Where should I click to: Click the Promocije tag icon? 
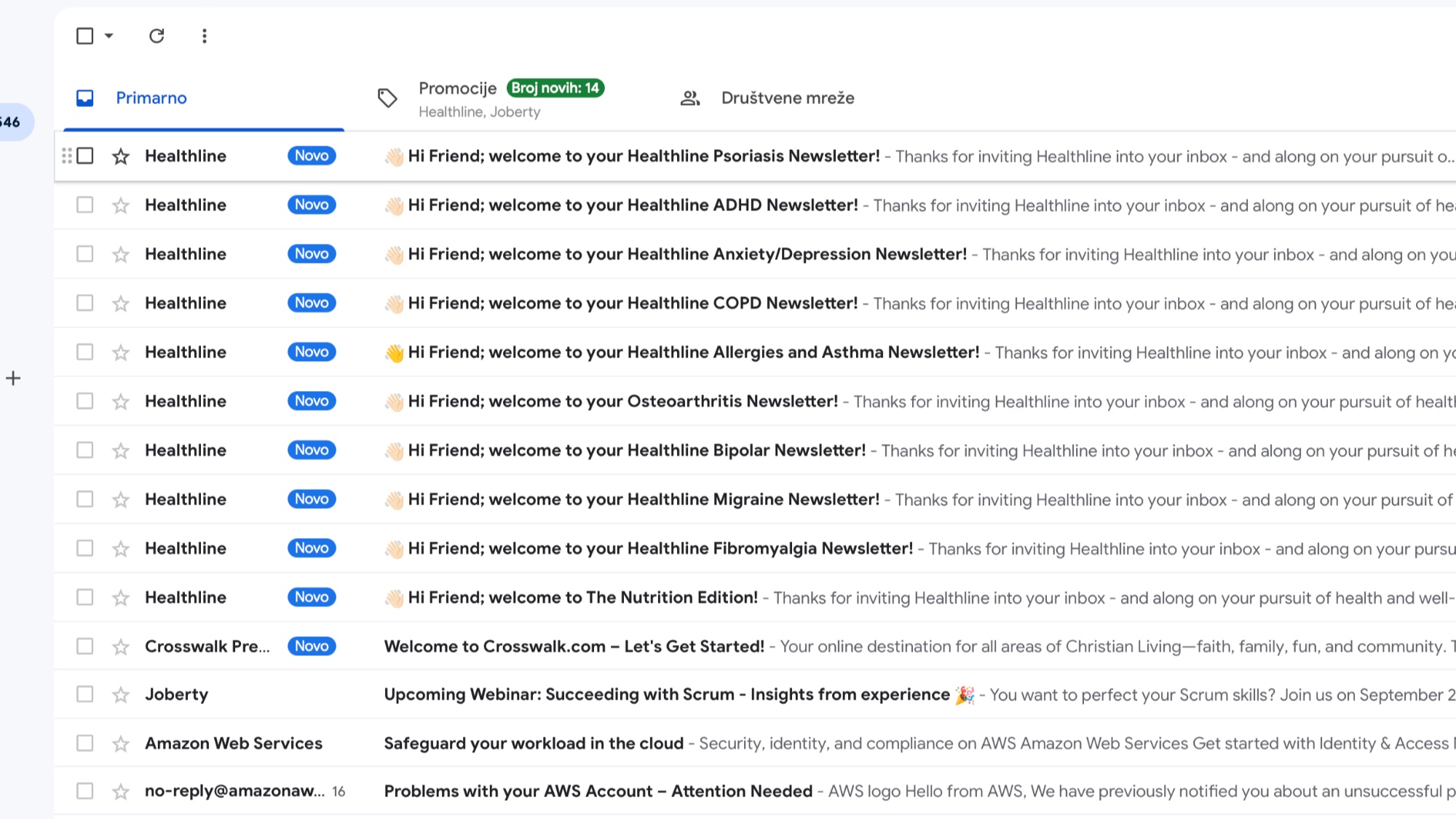click(x=387, y=98)
